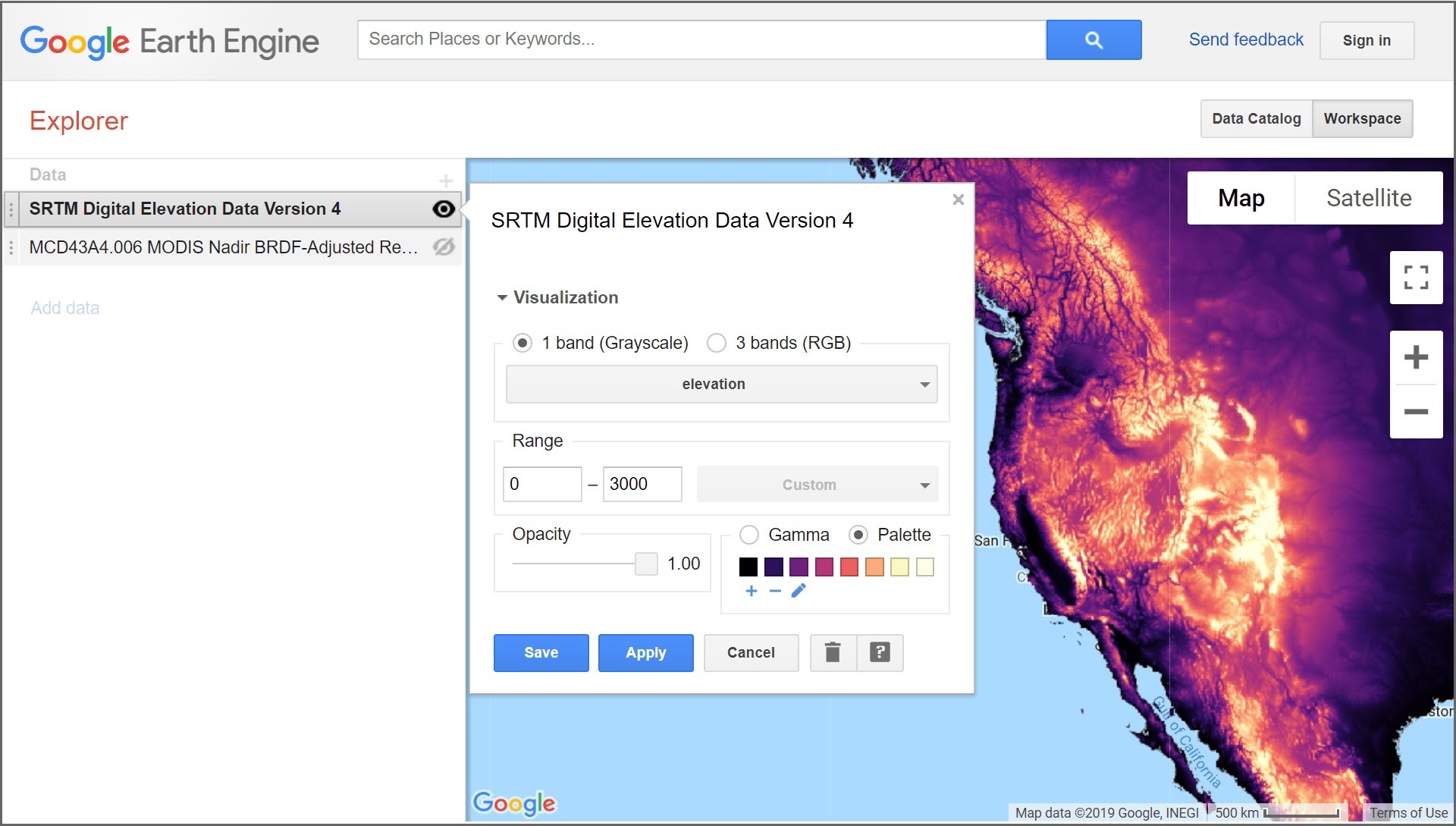Show the MCD43A4.006 MODIS layer
This screenshot has height=826, width=1456.
click(444, 247)
